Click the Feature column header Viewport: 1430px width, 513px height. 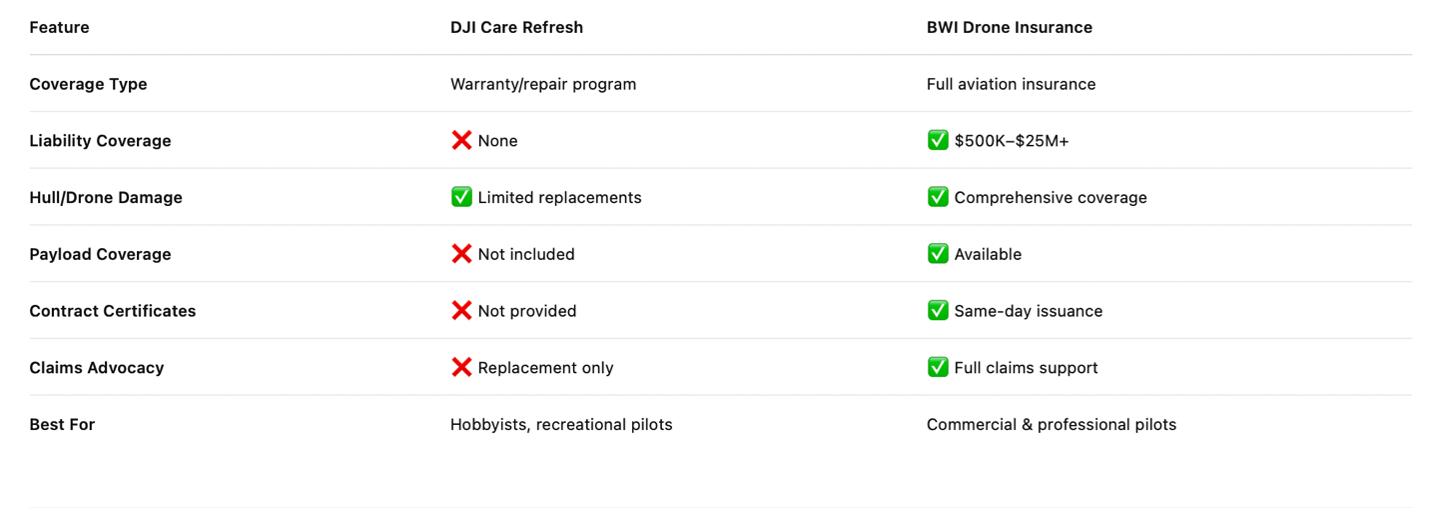point(59,28)
